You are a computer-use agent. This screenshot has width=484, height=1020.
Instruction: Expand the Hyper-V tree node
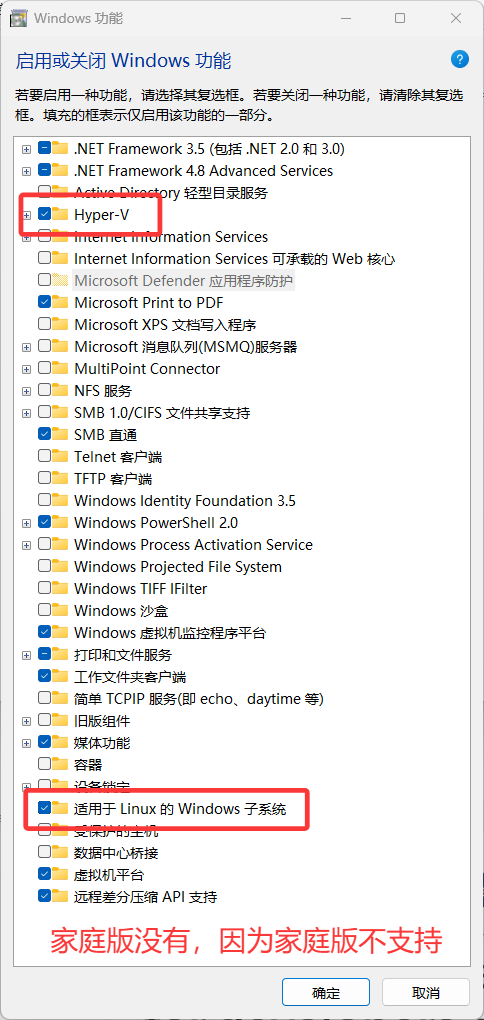[x=26, y=215]
